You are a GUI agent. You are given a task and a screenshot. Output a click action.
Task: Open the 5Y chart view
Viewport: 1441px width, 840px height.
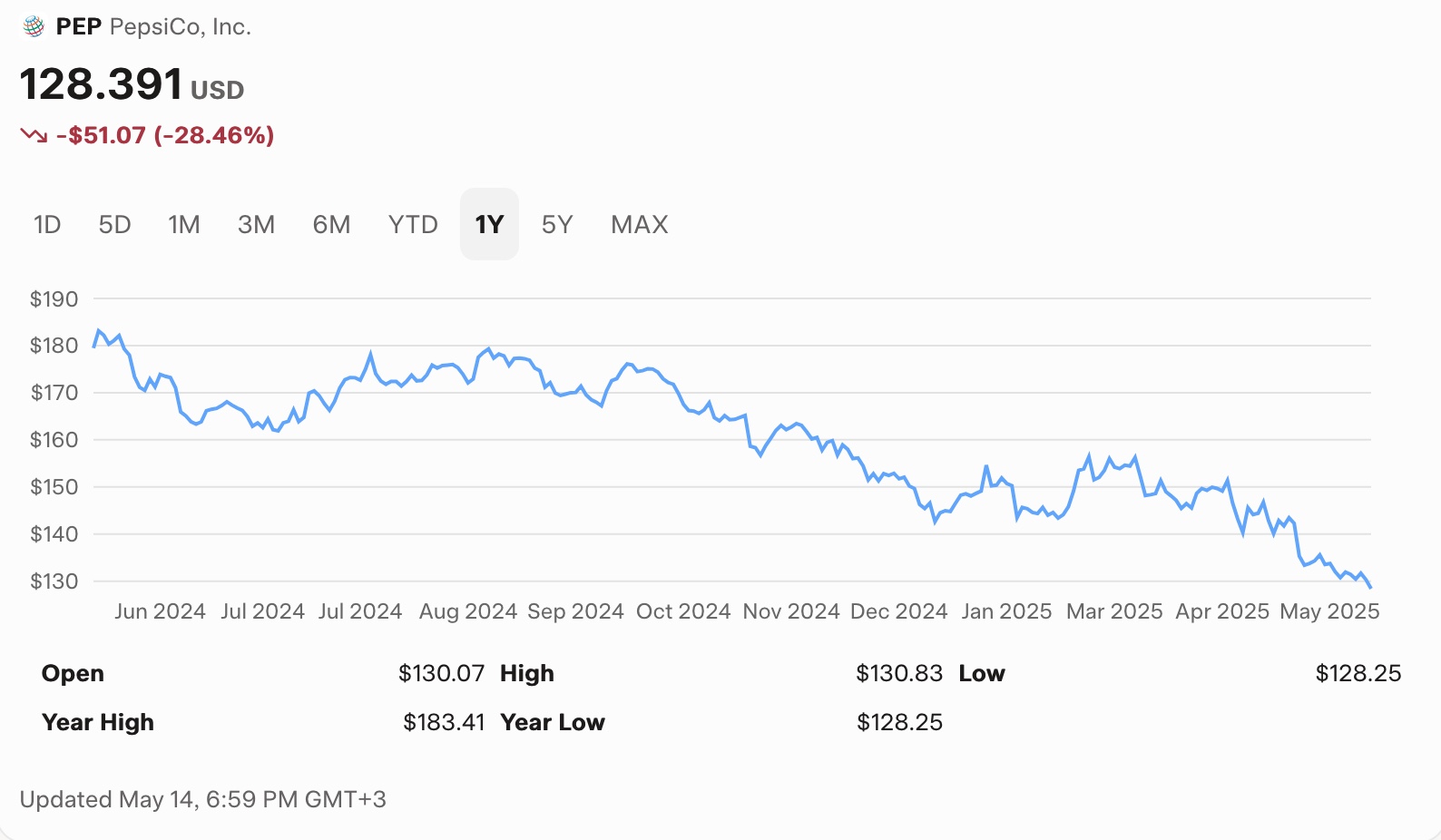click(557, 224)
